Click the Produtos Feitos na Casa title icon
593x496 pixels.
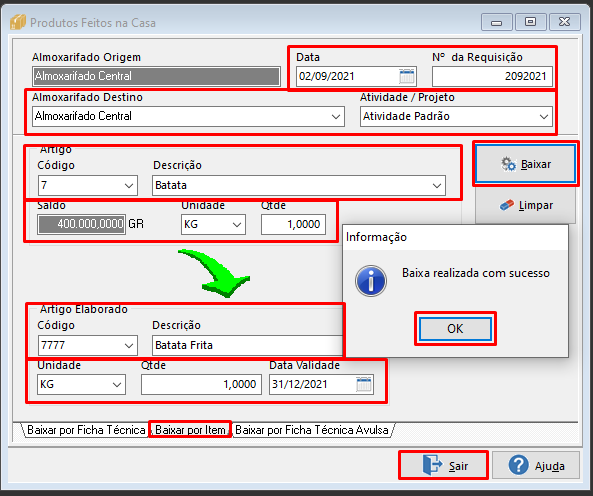point(18,22)
